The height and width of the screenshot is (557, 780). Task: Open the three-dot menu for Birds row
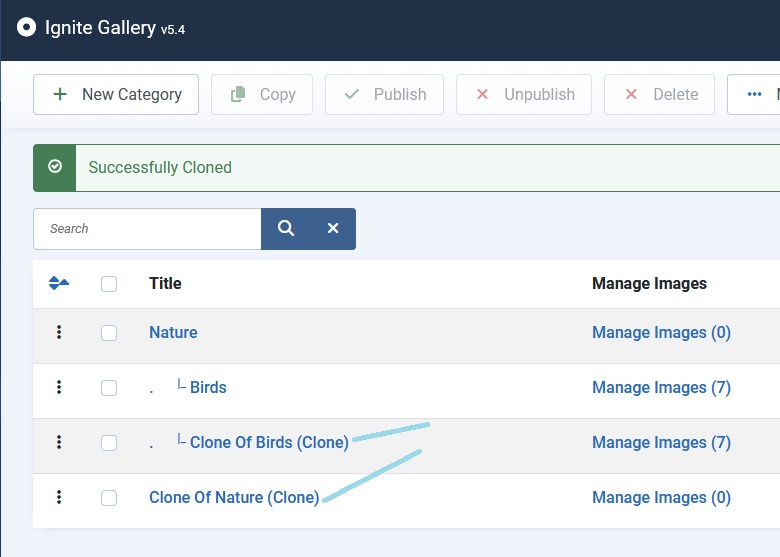point(59,388)
